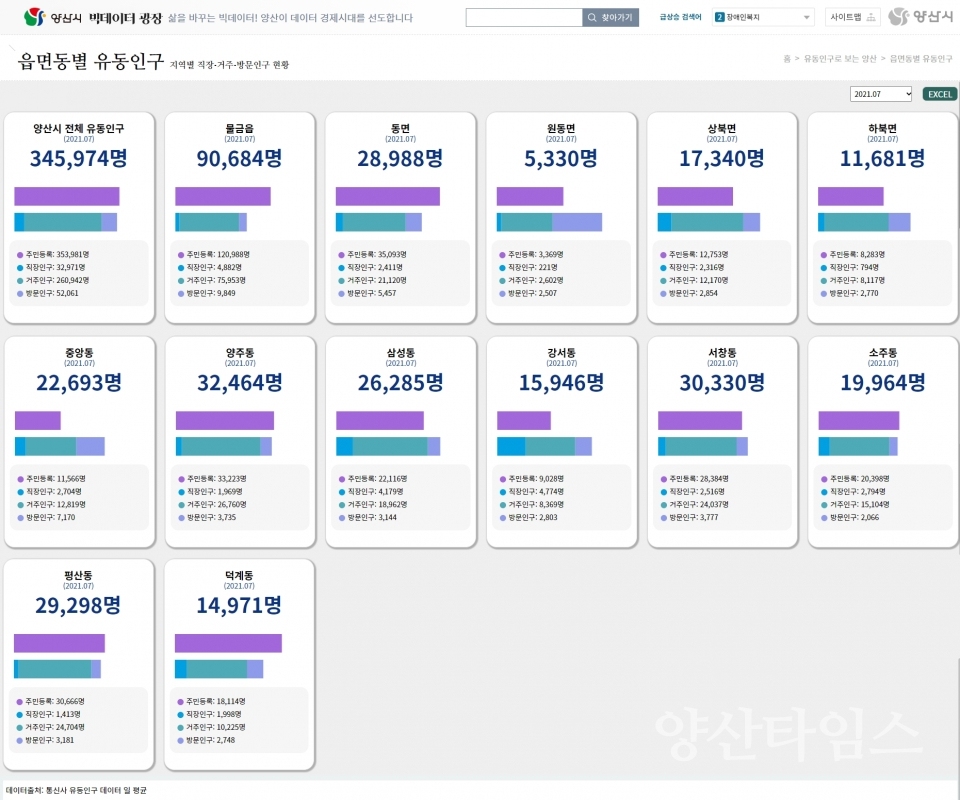Click the 양산시 city logo at header right
The width and height of the screenshot is (960, 800).
920,17
